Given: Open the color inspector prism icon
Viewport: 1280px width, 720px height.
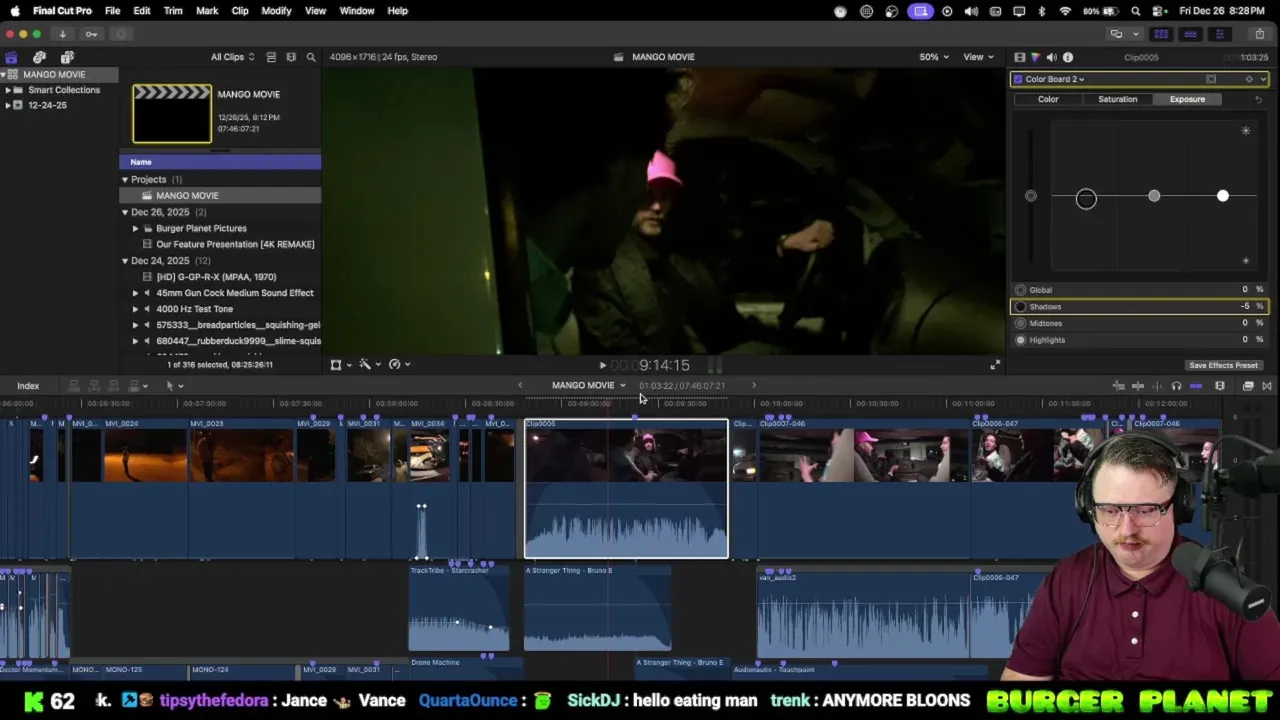Looking at the screenshot, I should point(1035,57).
